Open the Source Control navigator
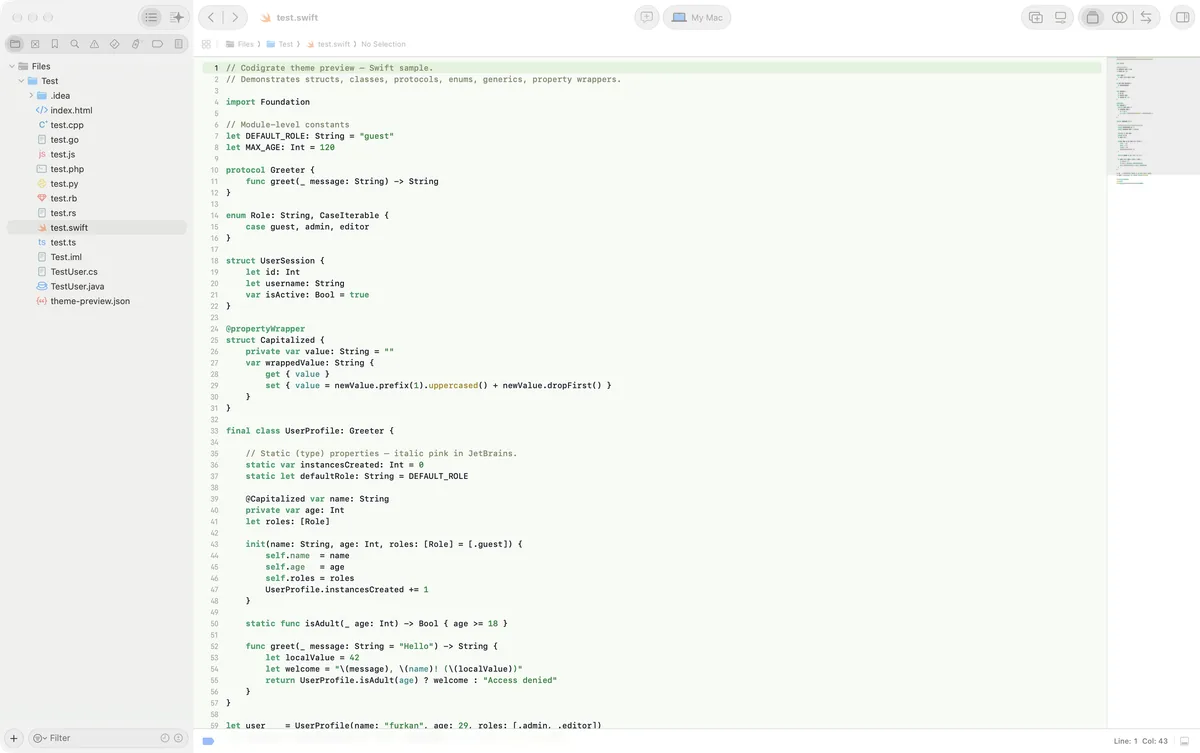This screenshot has width=1200, height=753. click(35, 44)
